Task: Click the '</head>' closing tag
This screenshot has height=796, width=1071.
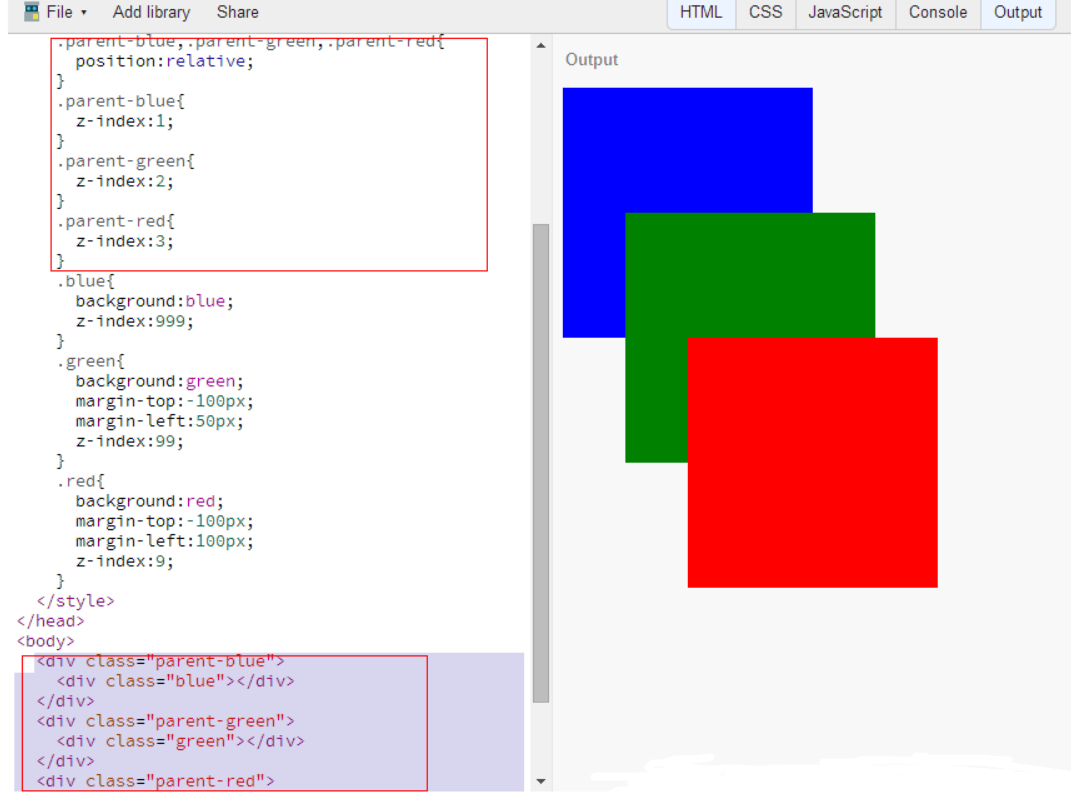Action: click(x=51, y=621)
